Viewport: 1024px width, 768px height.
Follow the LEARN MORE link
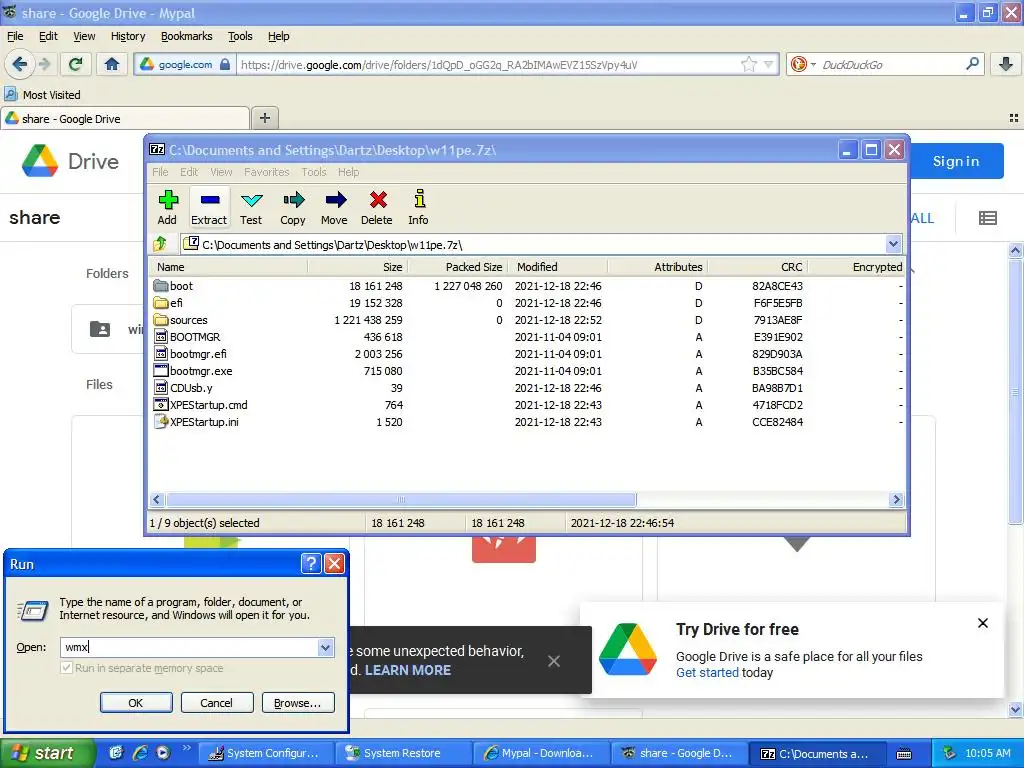(408, 670)
